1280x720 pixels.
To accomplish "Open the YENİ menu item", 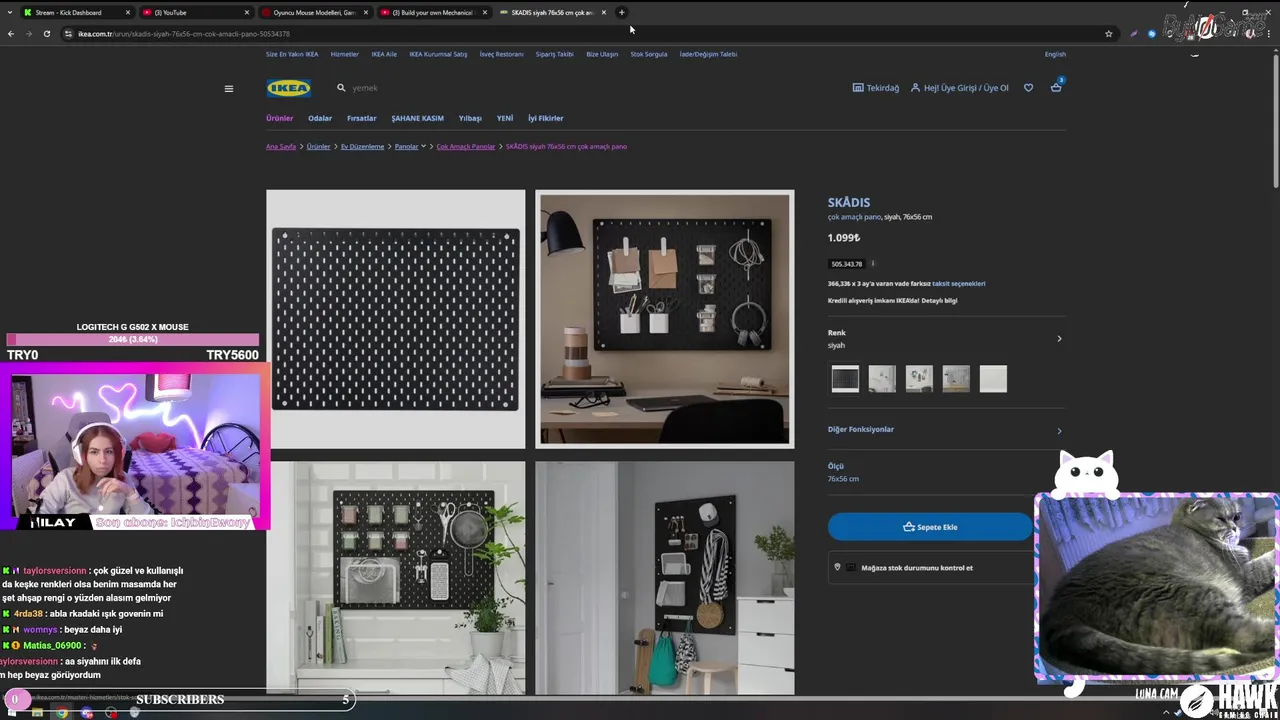I will point(505,118).
